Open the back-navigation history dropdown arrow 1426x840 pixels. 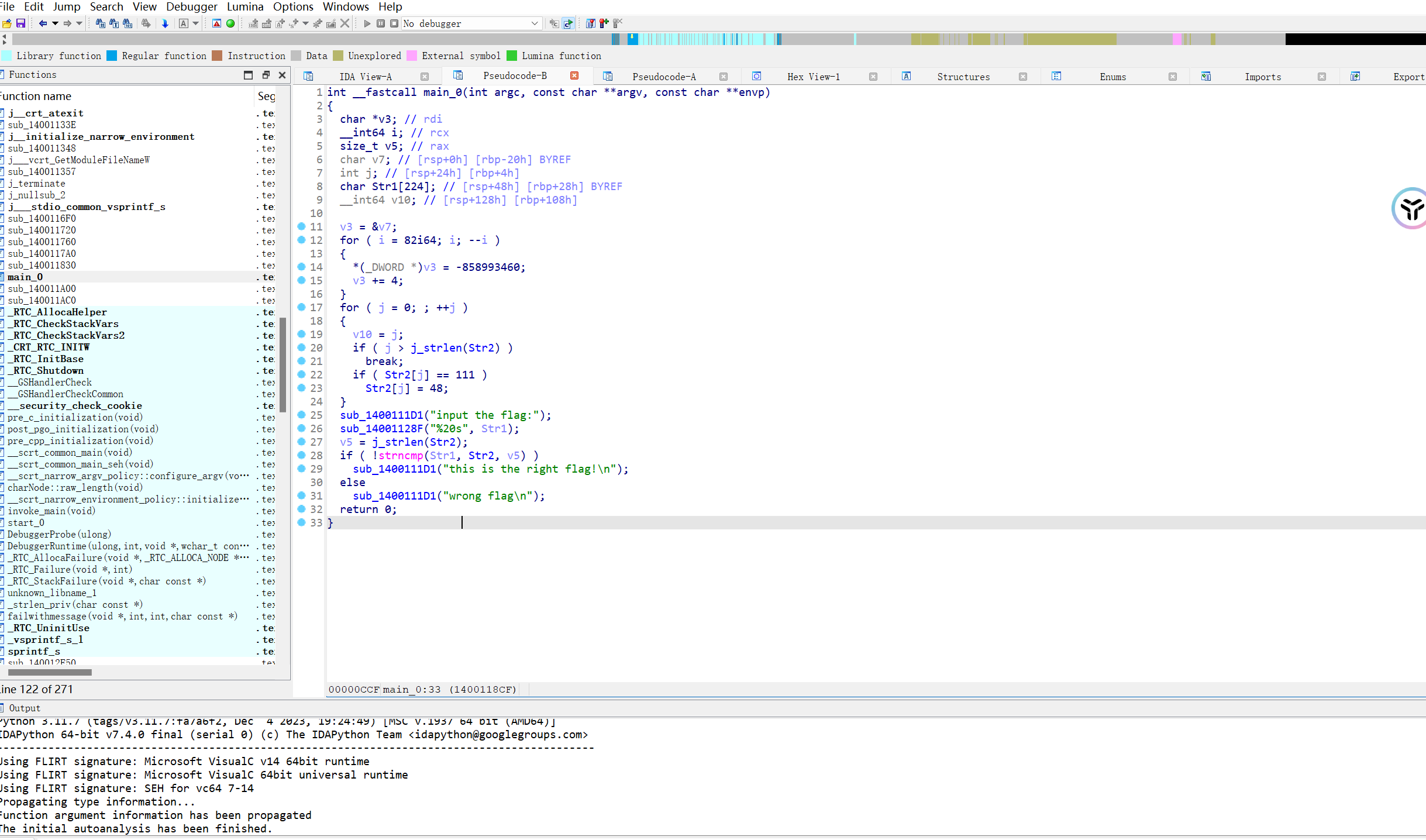coord(55,23)
